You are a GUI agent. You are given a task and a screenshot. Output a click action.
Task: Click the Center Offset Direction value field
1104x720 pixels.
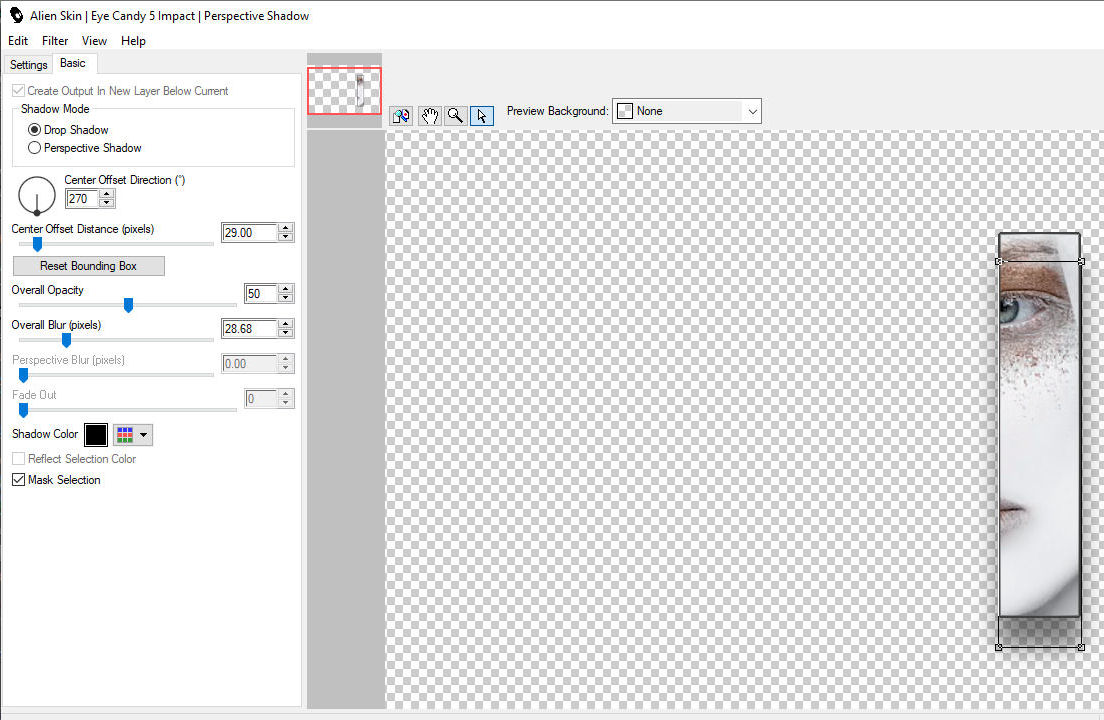[x=82, y=199]
